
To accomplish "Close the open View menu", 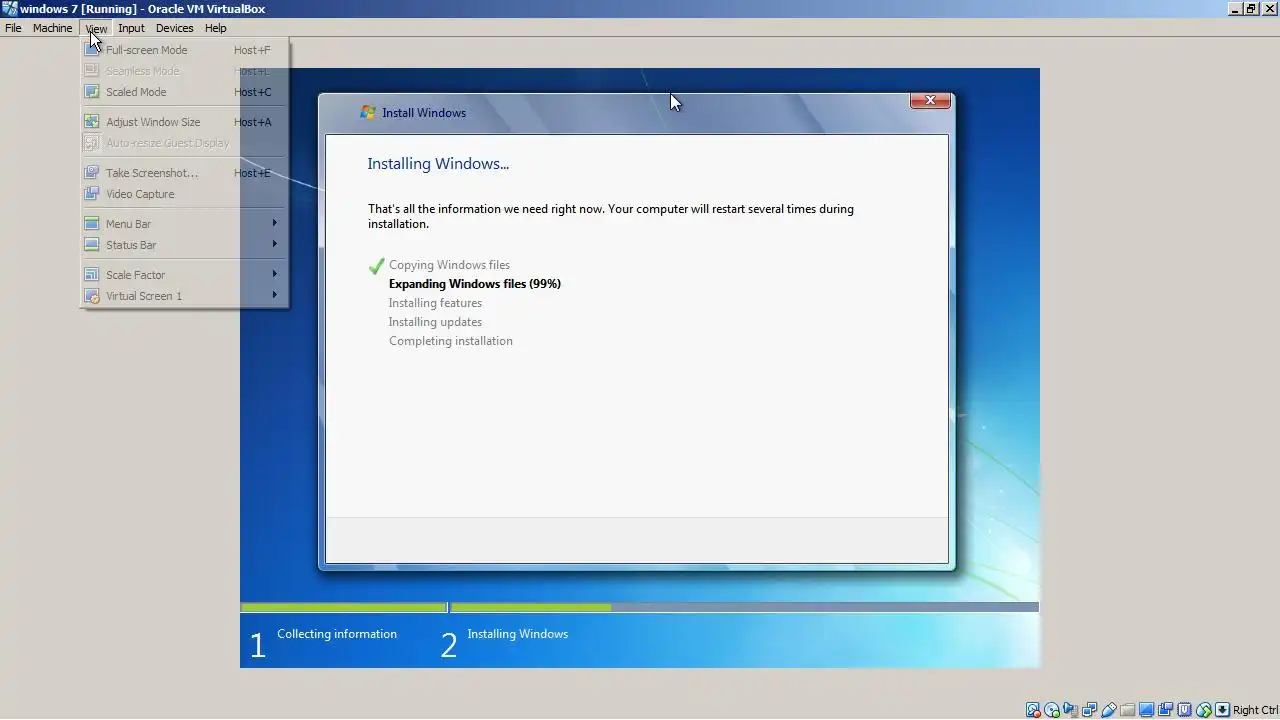I will point(96,28).
